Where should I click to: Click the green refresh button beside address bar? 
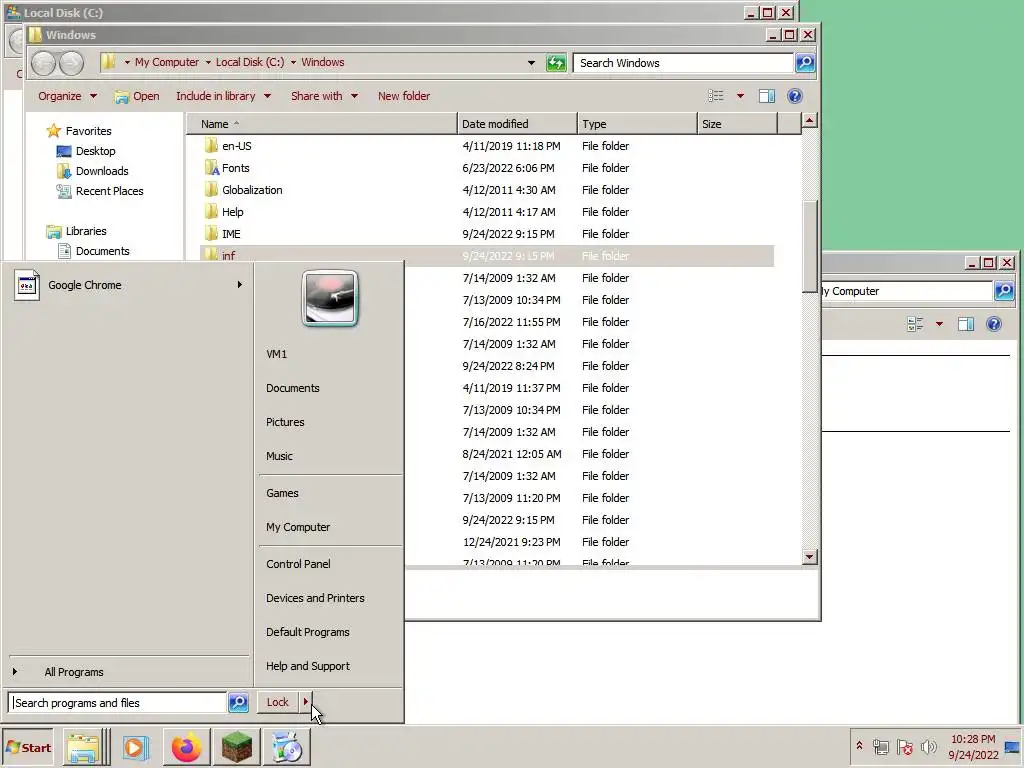[556, 63]
